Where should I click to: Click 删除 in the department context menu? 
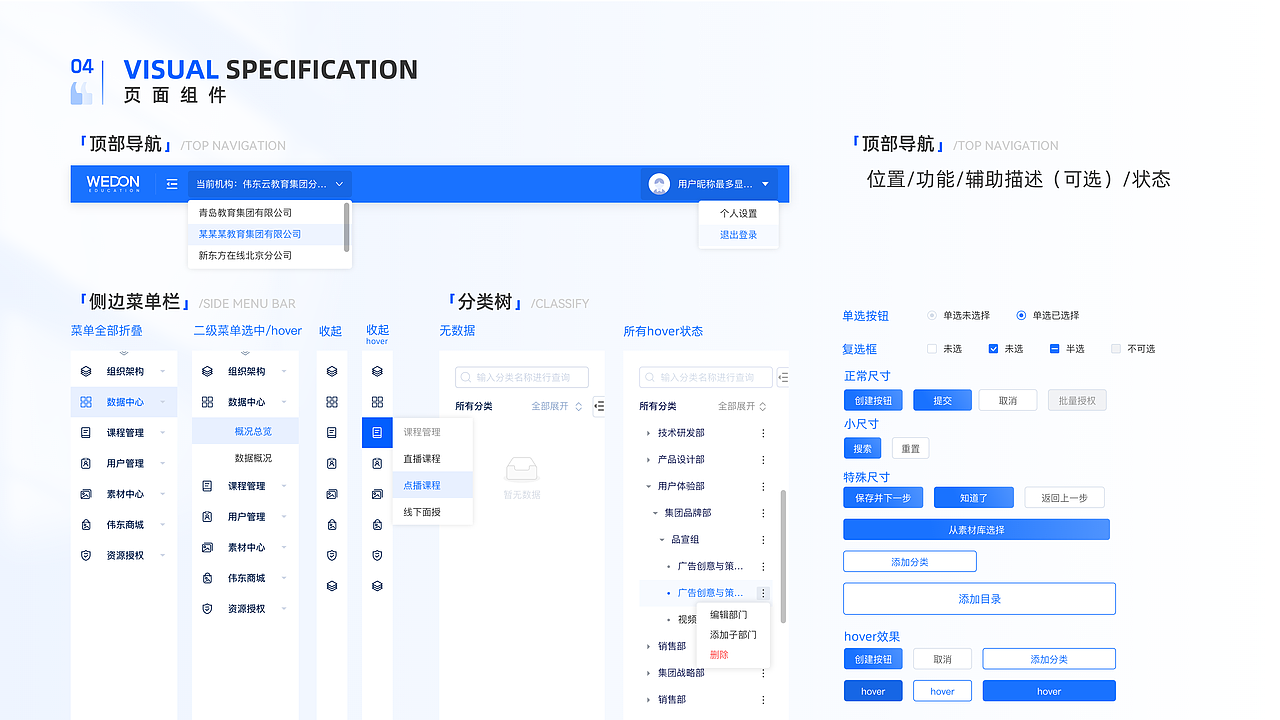pyautogui.click(x=719, y=653)
